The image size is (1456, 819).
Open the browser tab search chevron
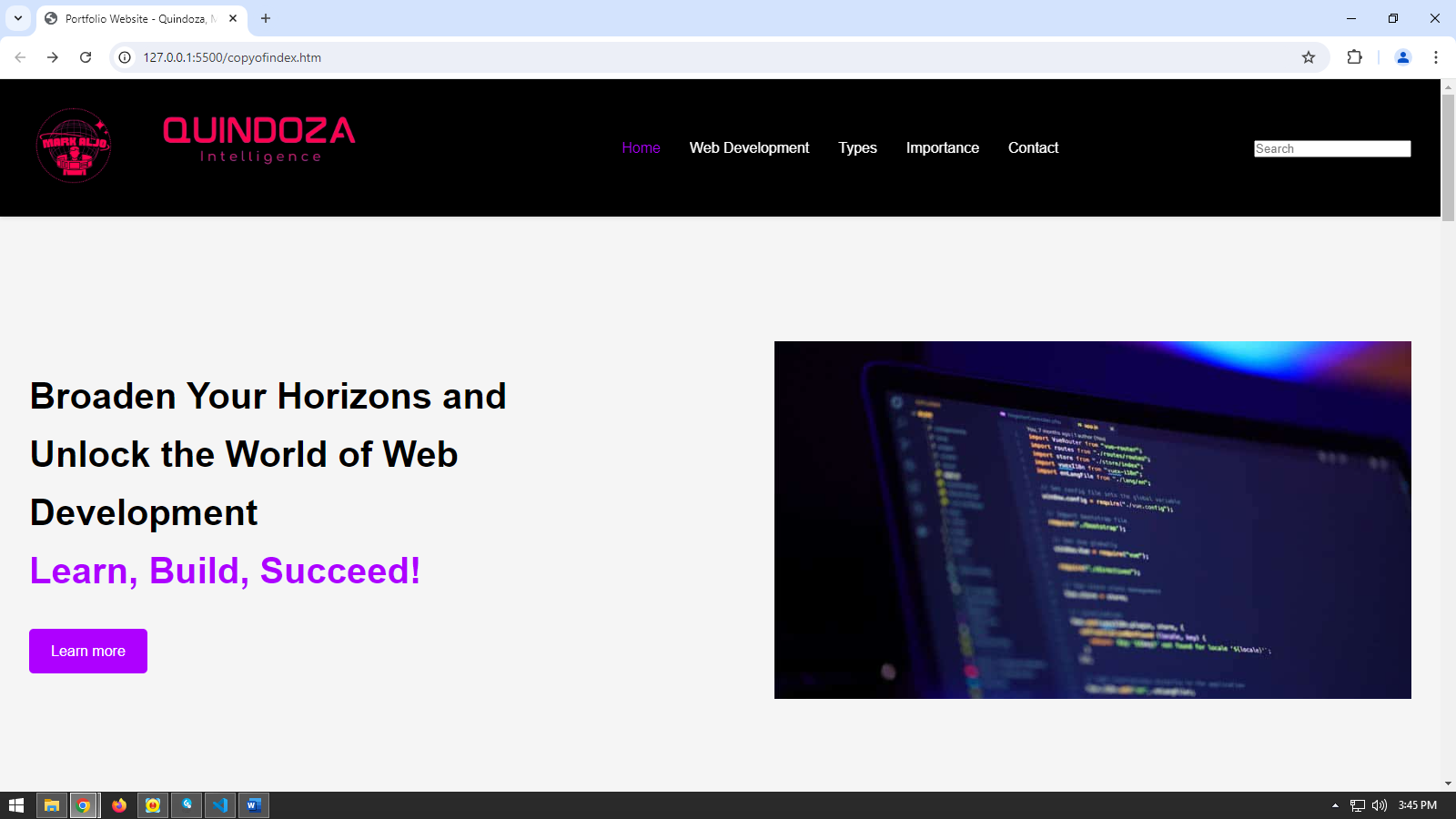coord(17,18)
